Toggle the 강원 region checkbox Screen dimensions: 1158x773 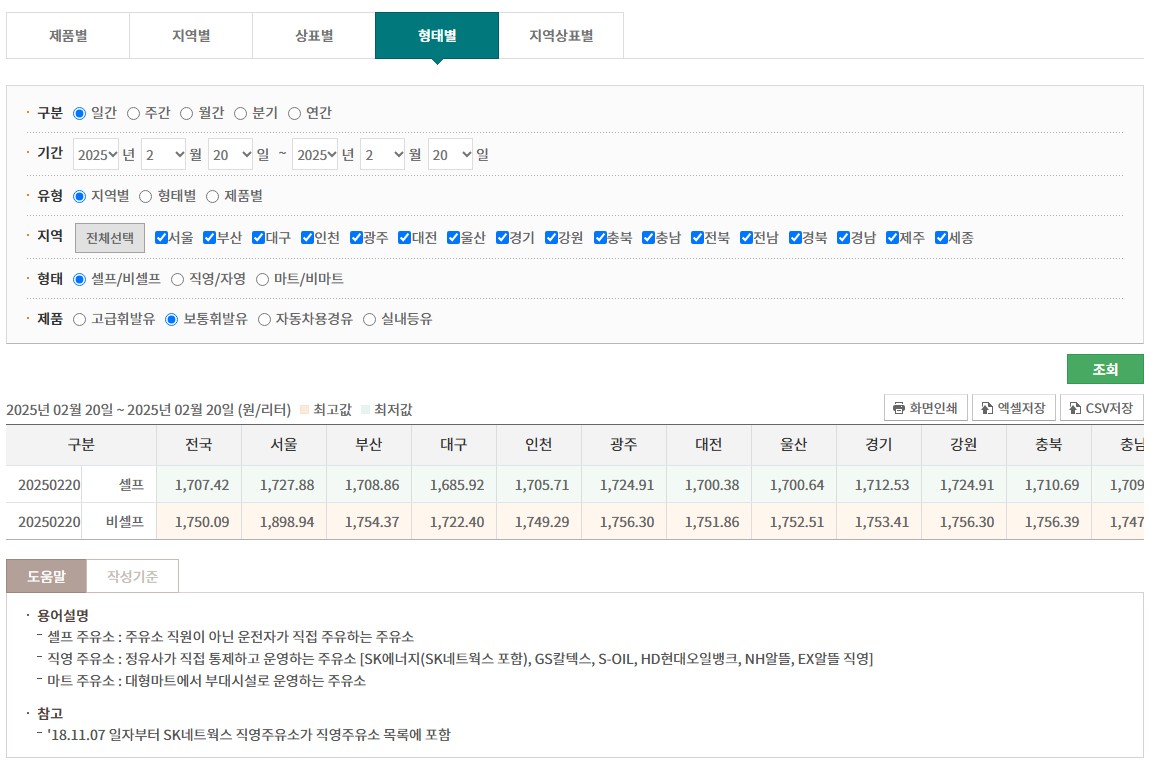coord(551,238)
